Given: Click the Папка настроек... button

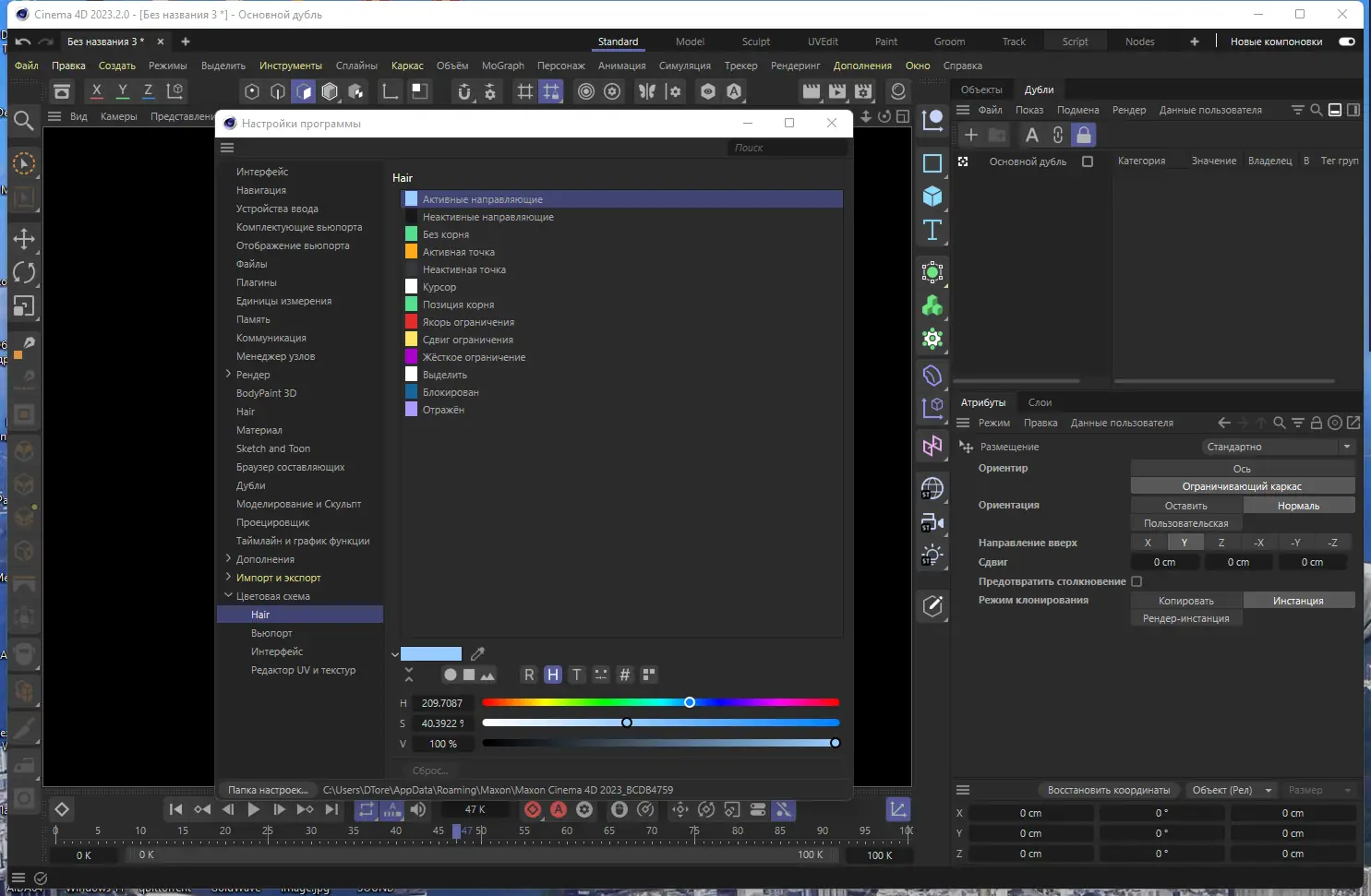Looking at the screenshot, I should (268, 790).
